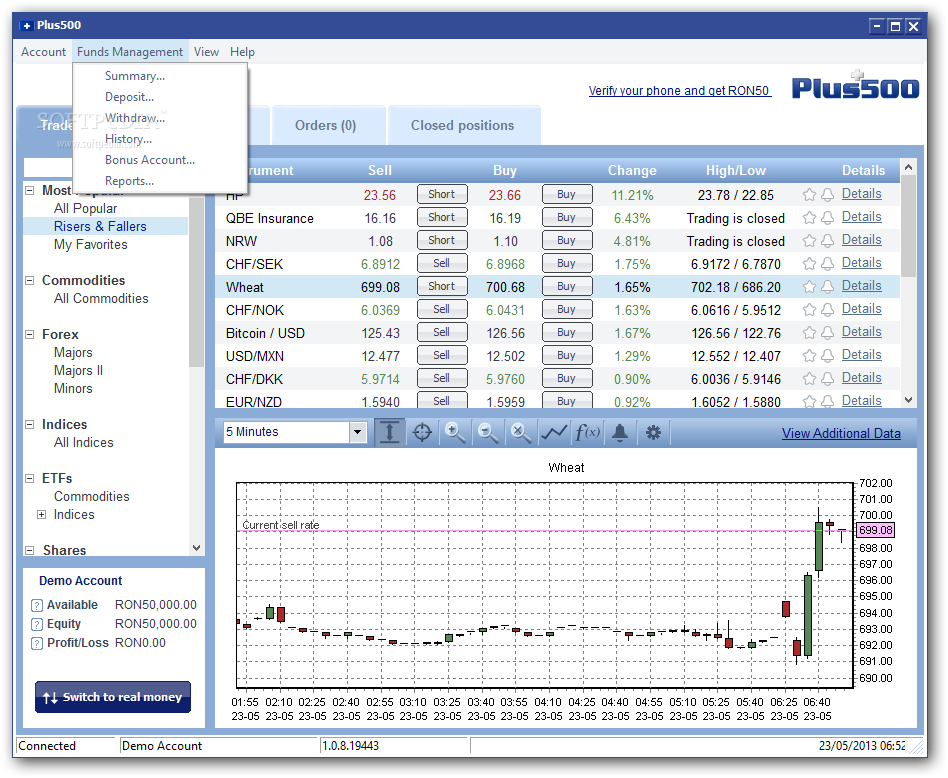This screenshot has width=948, height=778.
Task: Collapse the Most Popular tree group
Action: click(29, 190)
